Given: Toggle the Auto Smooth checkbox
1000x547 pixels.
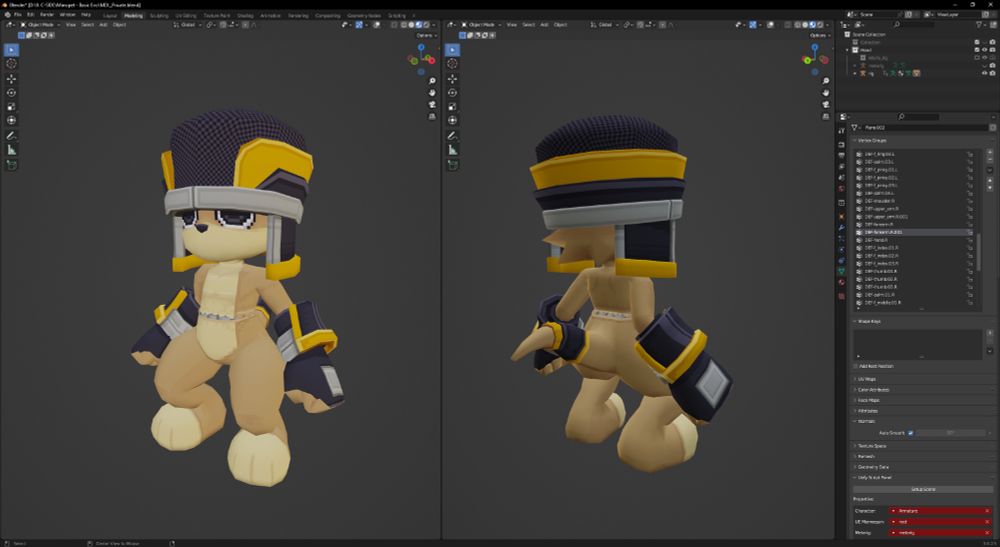Looking at the screenshot, I should 910,433.
